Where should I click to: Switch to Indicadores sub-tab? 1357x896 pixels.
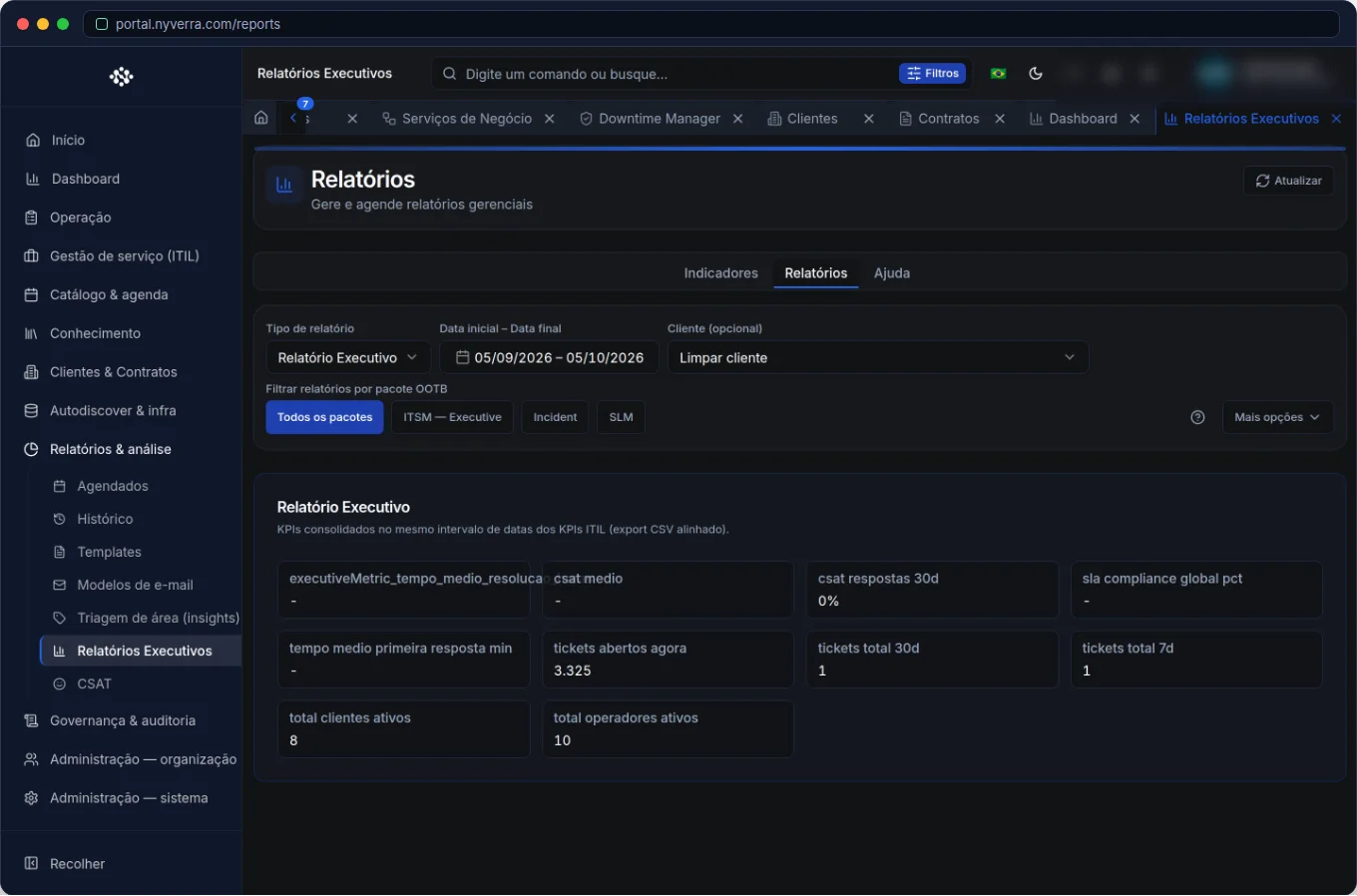[x=720, y=273]
